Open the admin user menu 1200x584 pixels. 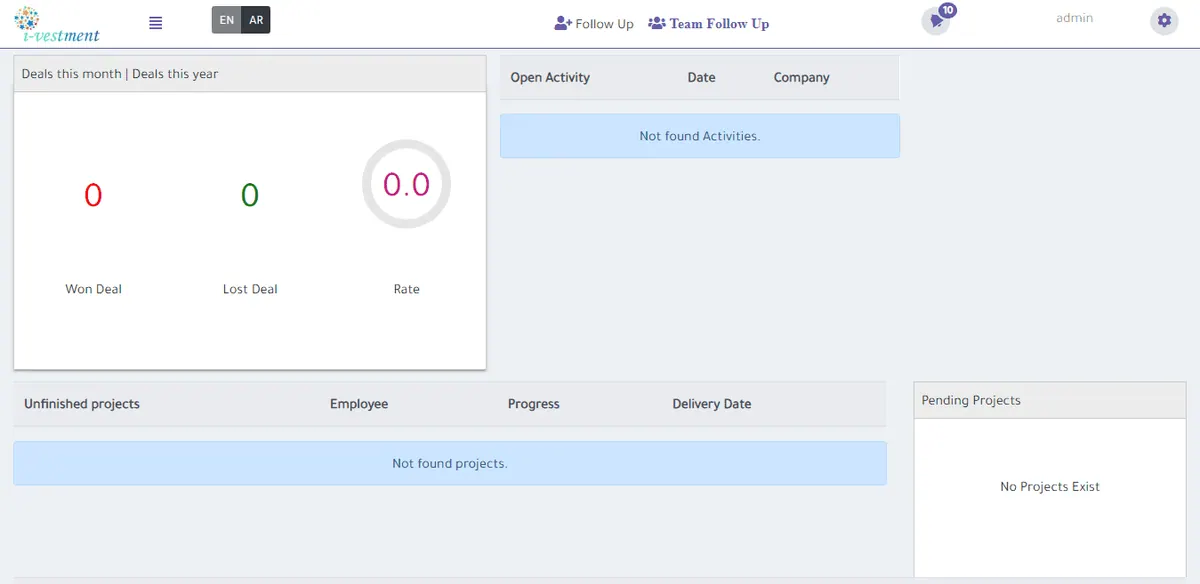[1074, 18]
